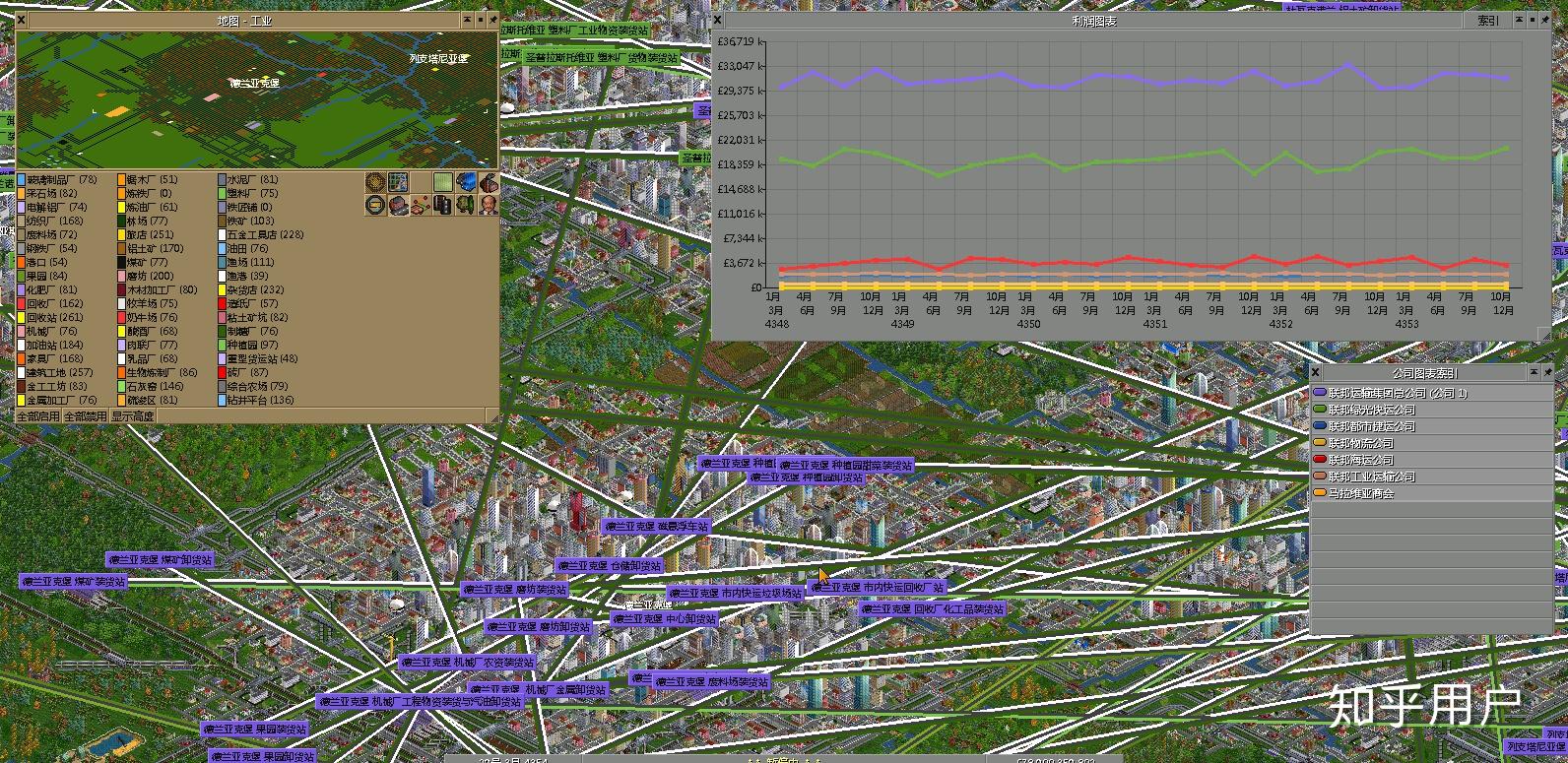Image resolution: width=1568 pixels, height=763 pixels.
Task: Show industries on the minimap
Action: point(489,183)
